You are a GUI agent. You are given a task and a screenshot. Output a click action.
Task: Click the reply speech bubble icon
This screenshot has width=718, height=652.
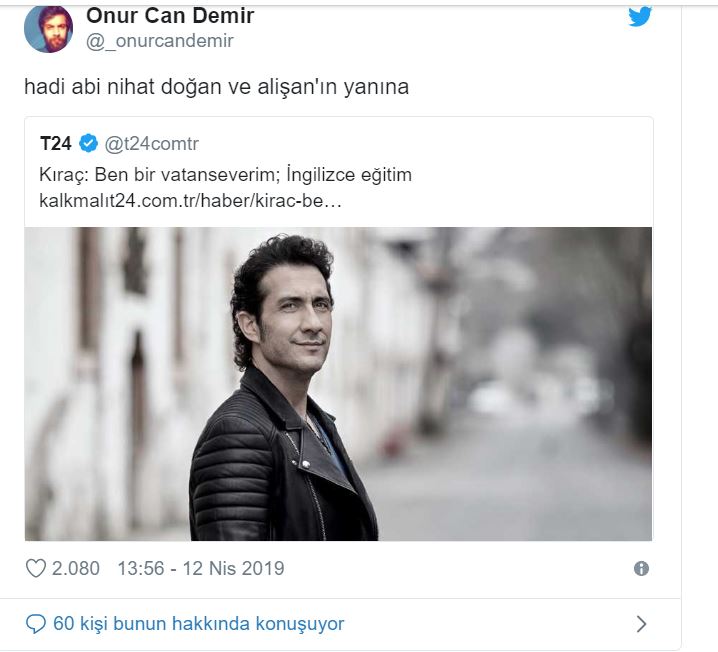(x=36, y=624)
